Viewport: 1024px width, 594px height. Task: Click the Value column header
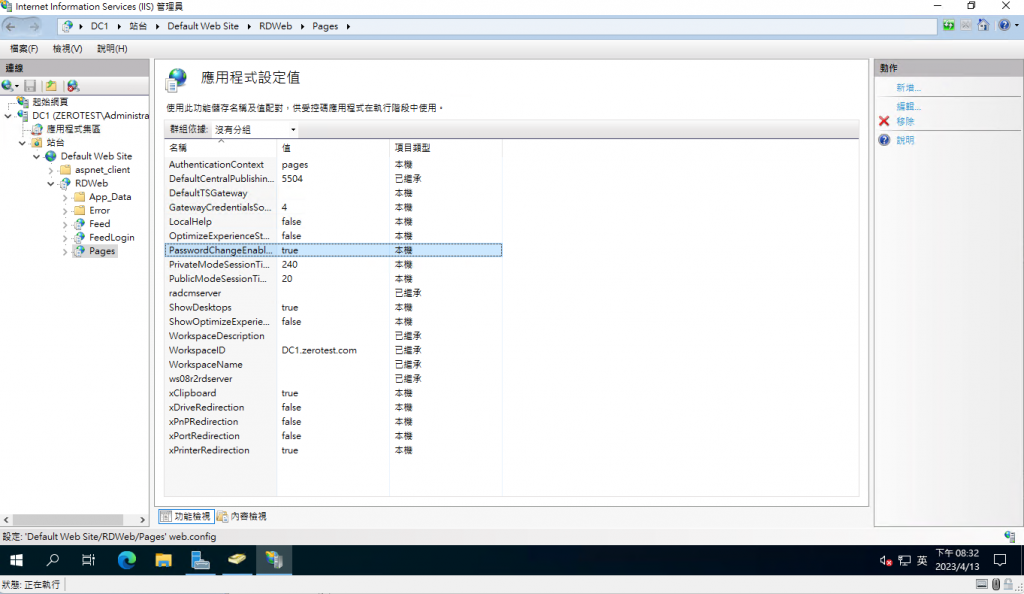pyautogui.click(x=333, y=148)
